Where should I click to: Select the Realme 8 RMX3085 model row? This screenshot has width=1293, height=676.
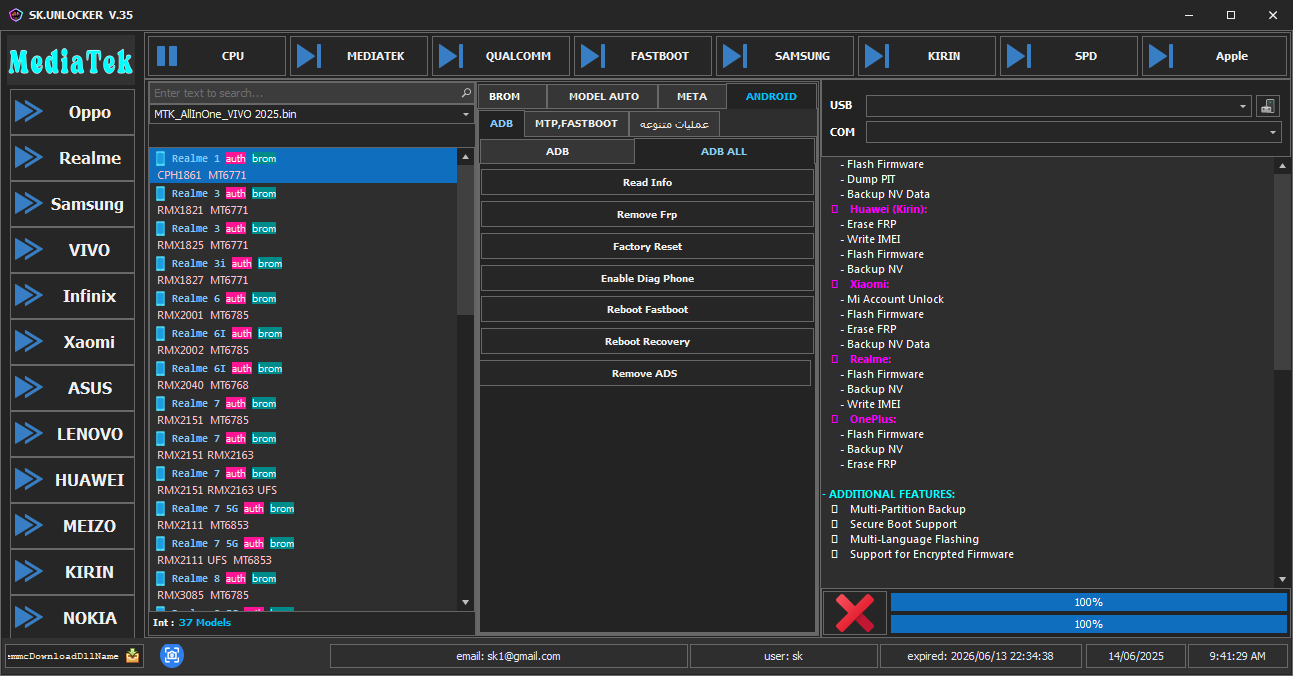click(303, 586)
